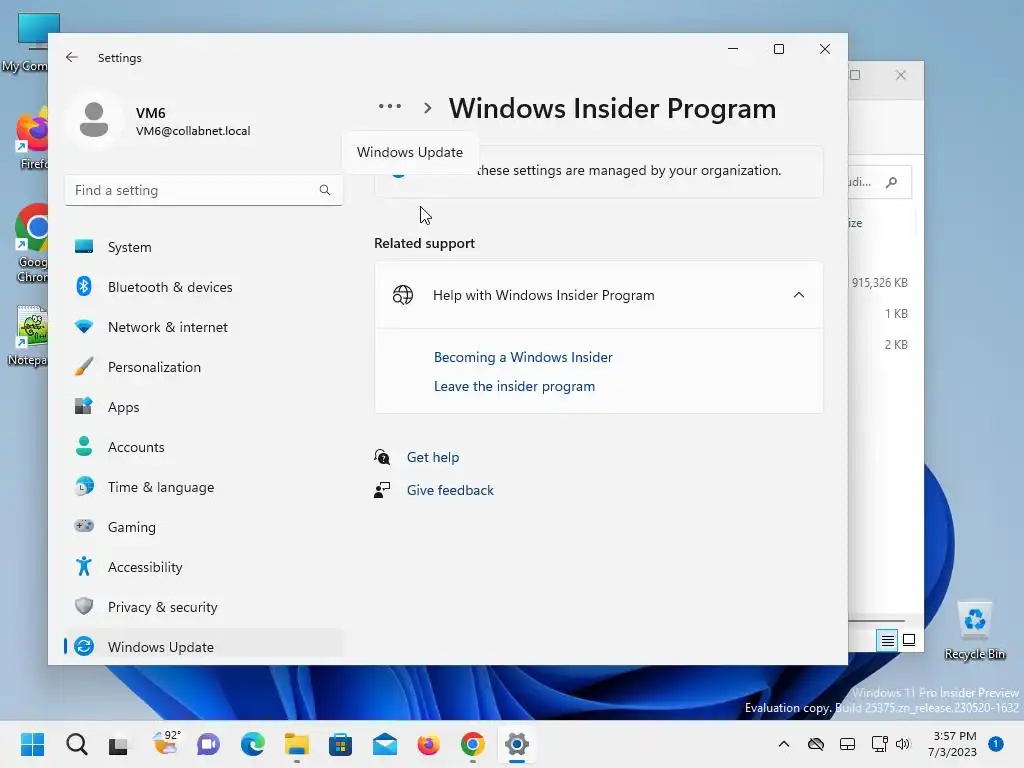Select Gaming in the sidebar
The width and height of the screenshot is (1024, 768).
click(x=203, y=527)
